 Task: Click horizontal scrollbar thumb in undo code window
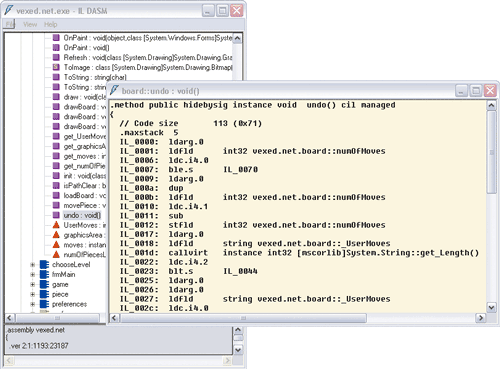[x=244, y=318]
